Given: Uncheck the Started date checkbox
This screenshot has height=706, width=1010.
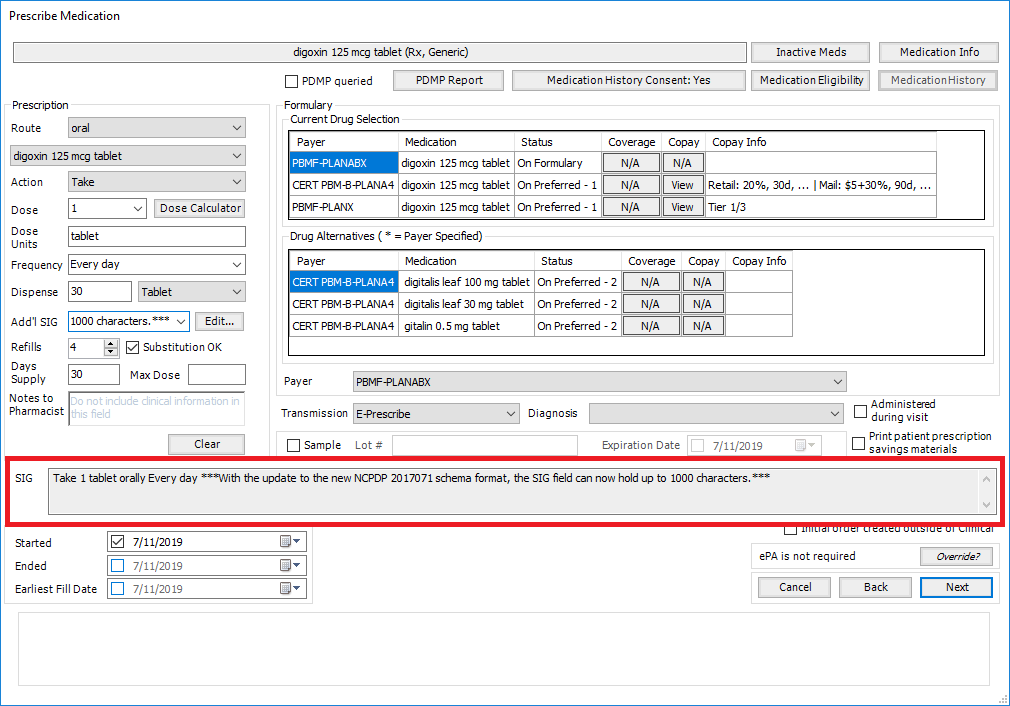Looking at the screenshot, I should coord(117,542).
